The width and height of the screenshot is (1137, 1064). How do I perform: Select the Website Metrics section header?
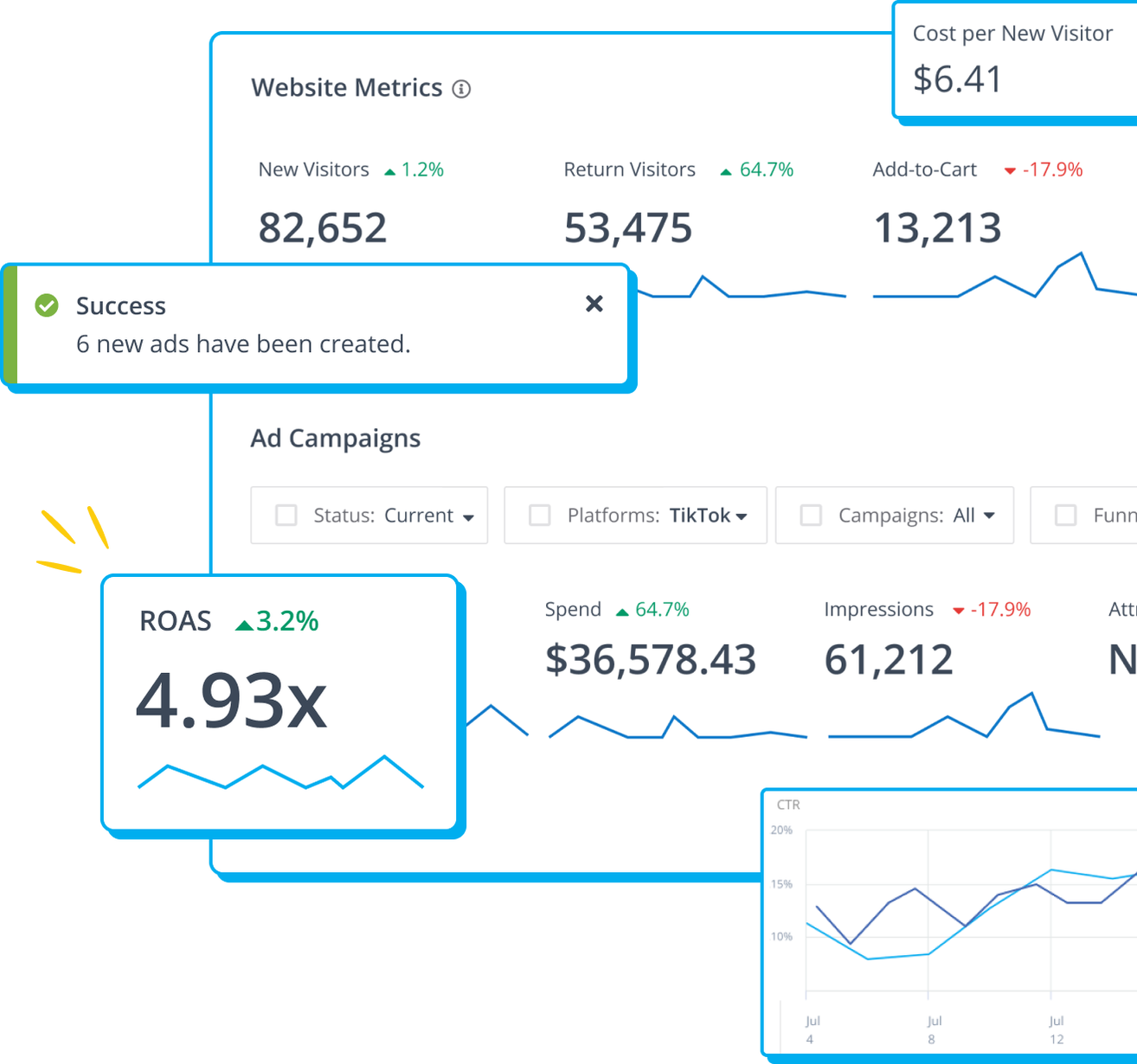pos(347,87)
